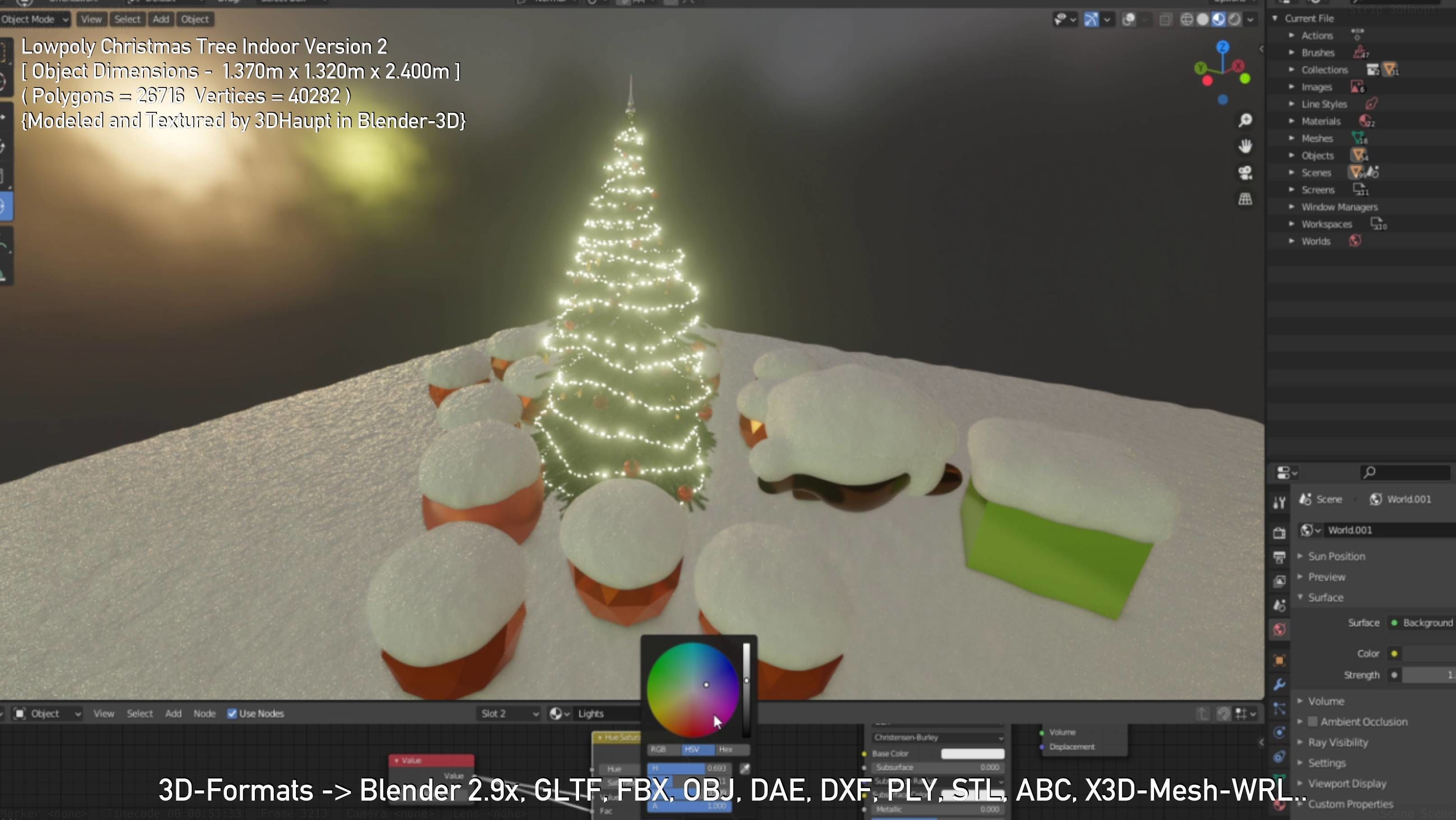Open the gizmo options dropdown arrow

pyautogui.click(x=1107, y=20)
